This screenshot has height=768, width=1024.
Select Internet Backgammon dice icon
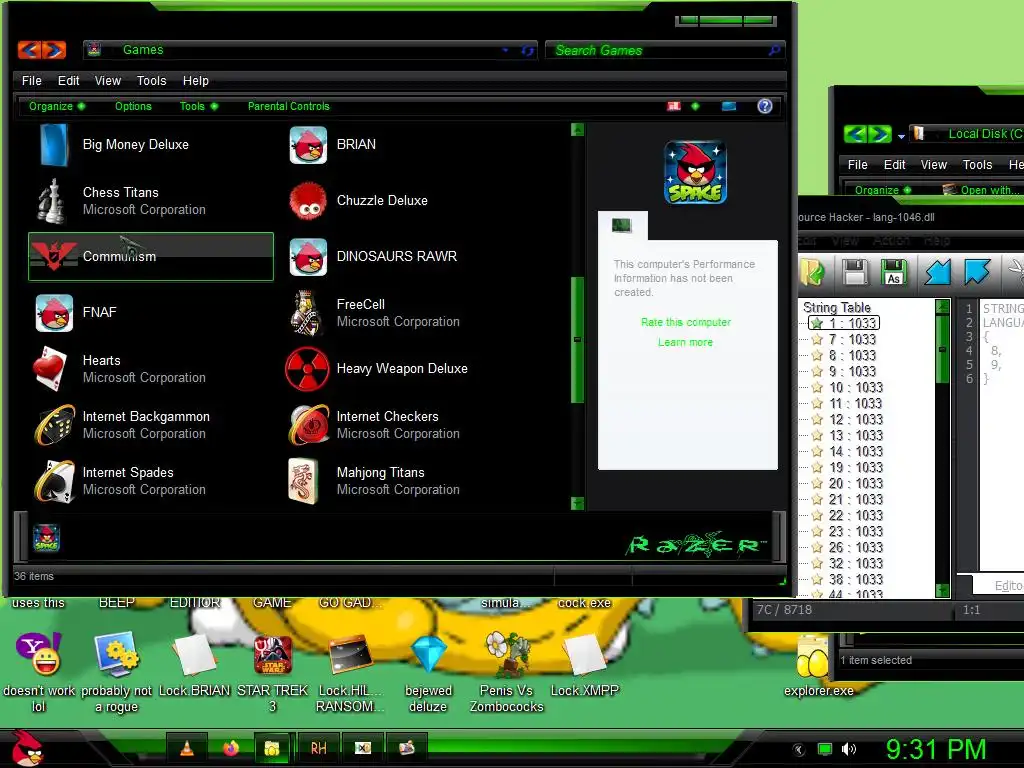tap(55, 425)
